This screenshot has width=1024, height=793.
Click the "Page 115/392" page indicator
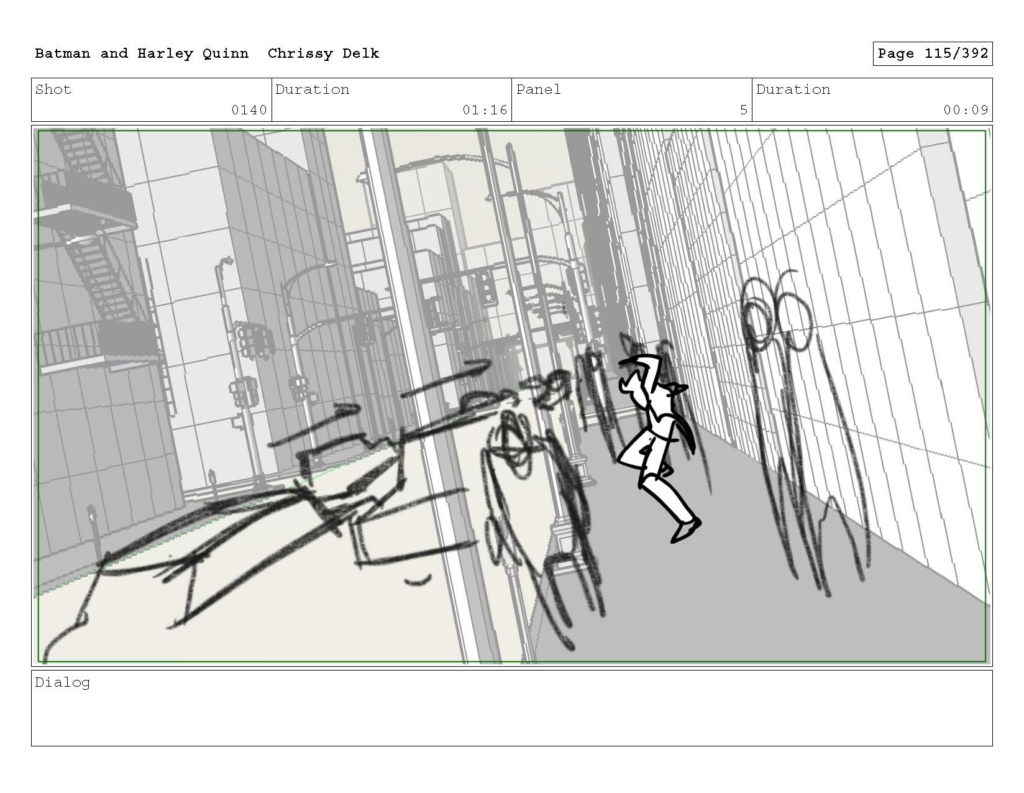pyautogui.click(x=933, y=54)
